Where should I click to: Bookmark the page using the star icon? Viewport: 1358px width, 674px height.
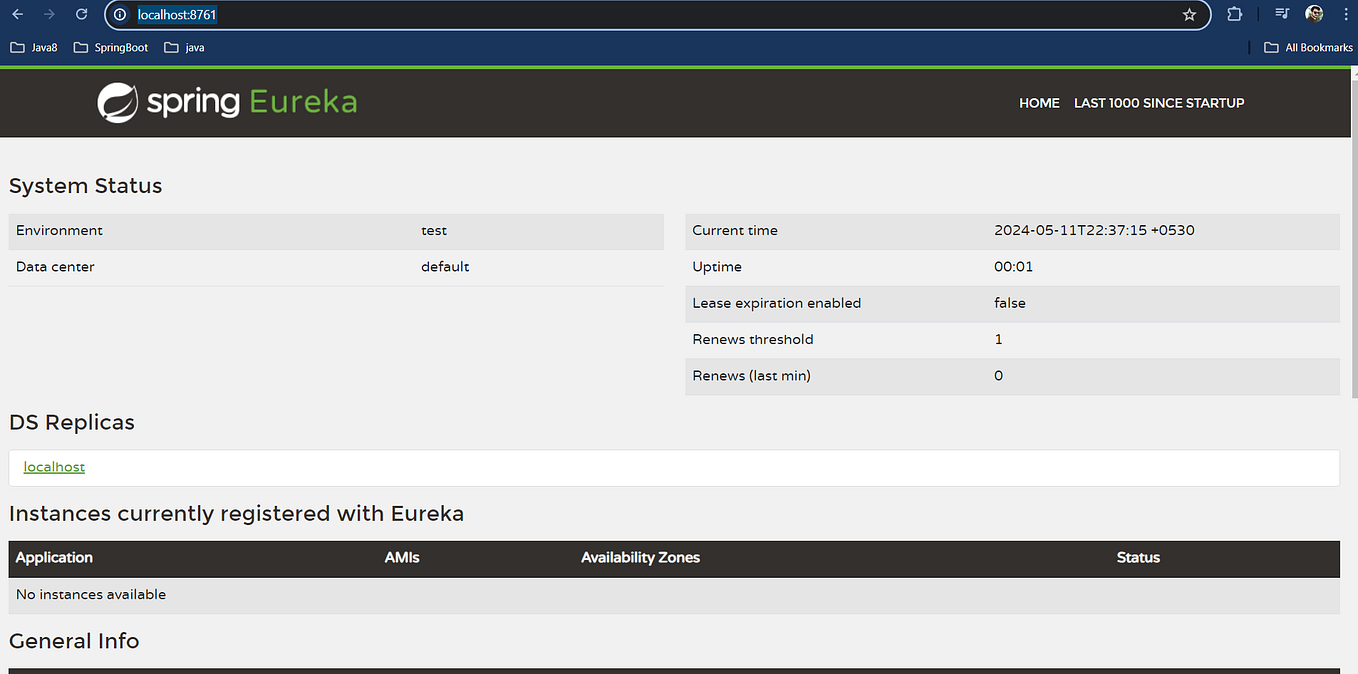tap(1189, 14)
